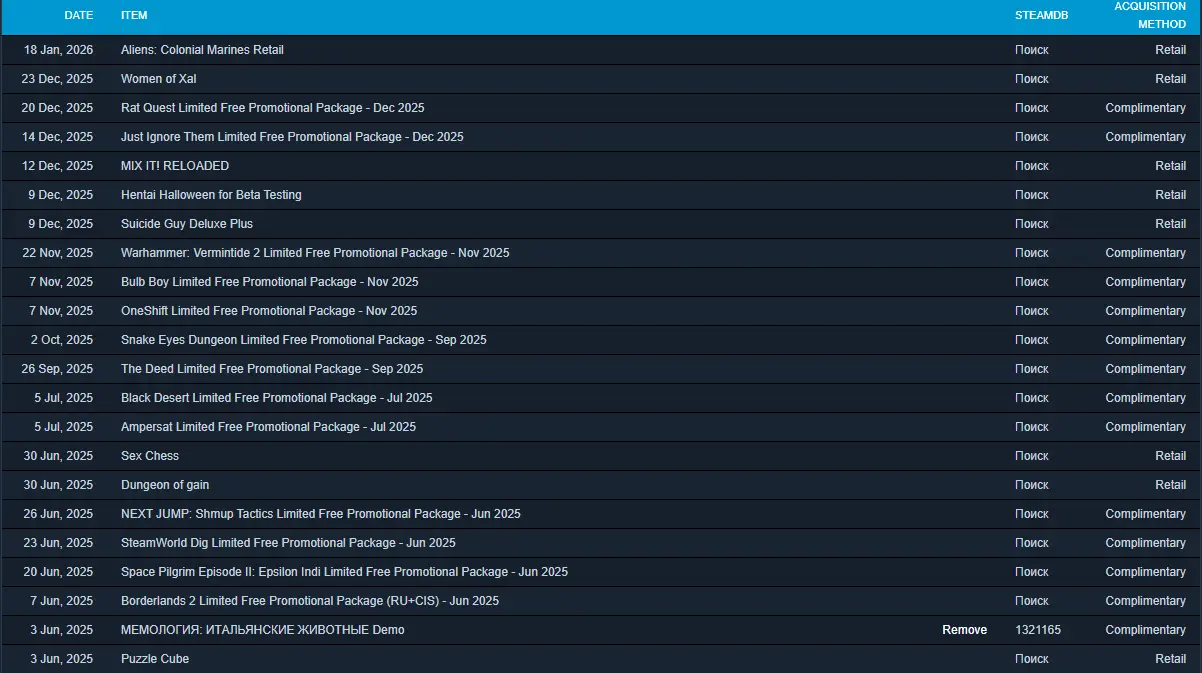Click Complimentary method for Rat Quest row
The image size is (1202, 673).
(x=1145, y=108)
